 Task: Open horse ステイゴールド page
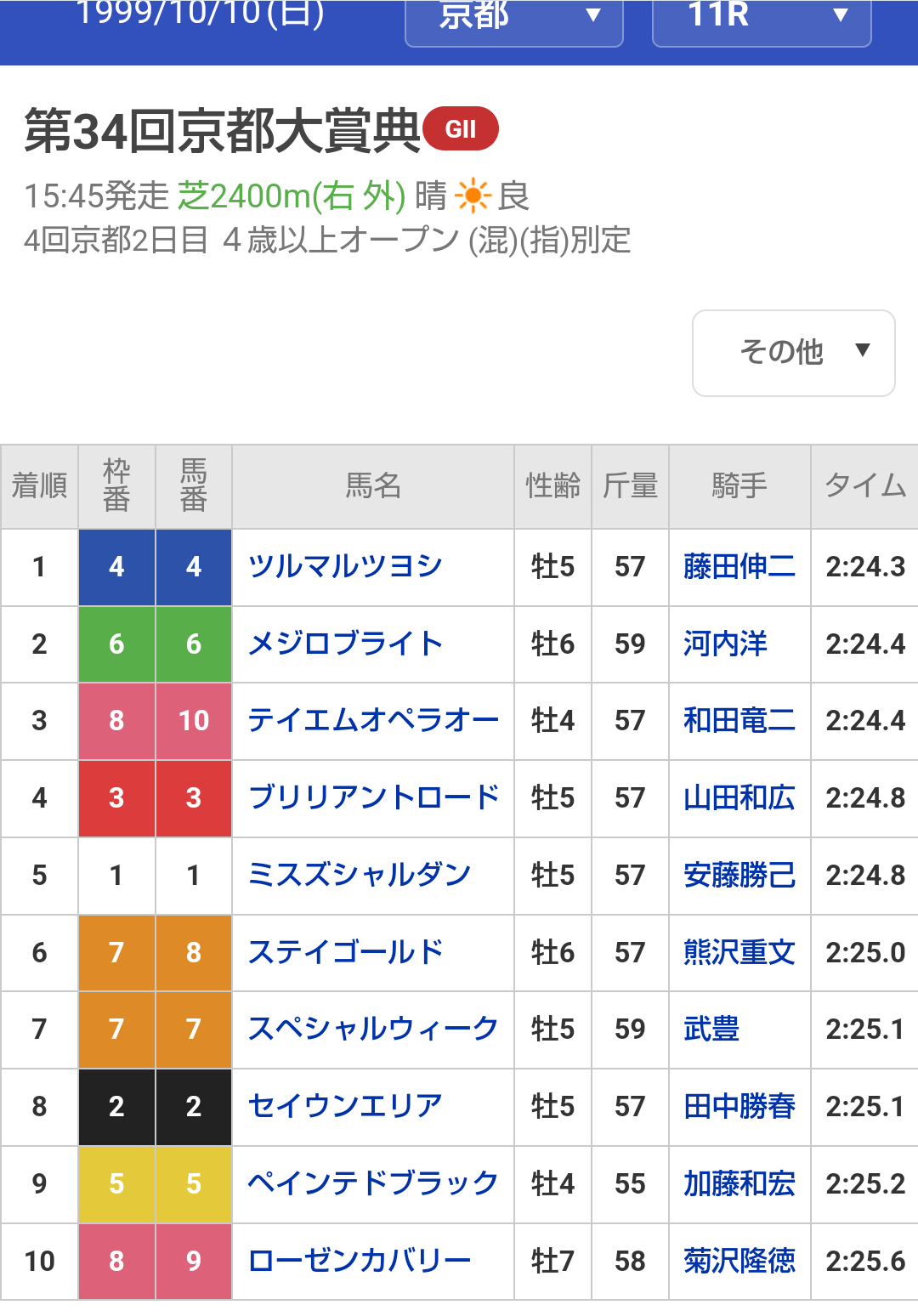point(345,953)
